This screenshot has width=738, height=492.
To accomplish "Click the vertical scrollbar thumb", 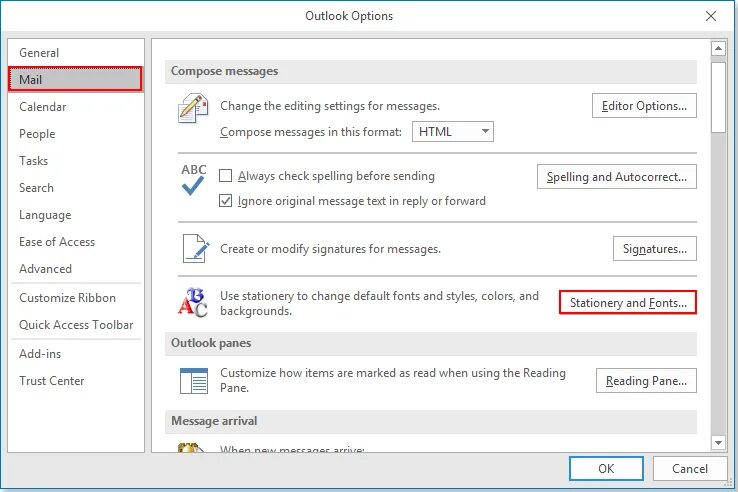I will pyautogui.click(x=718, y=97).
